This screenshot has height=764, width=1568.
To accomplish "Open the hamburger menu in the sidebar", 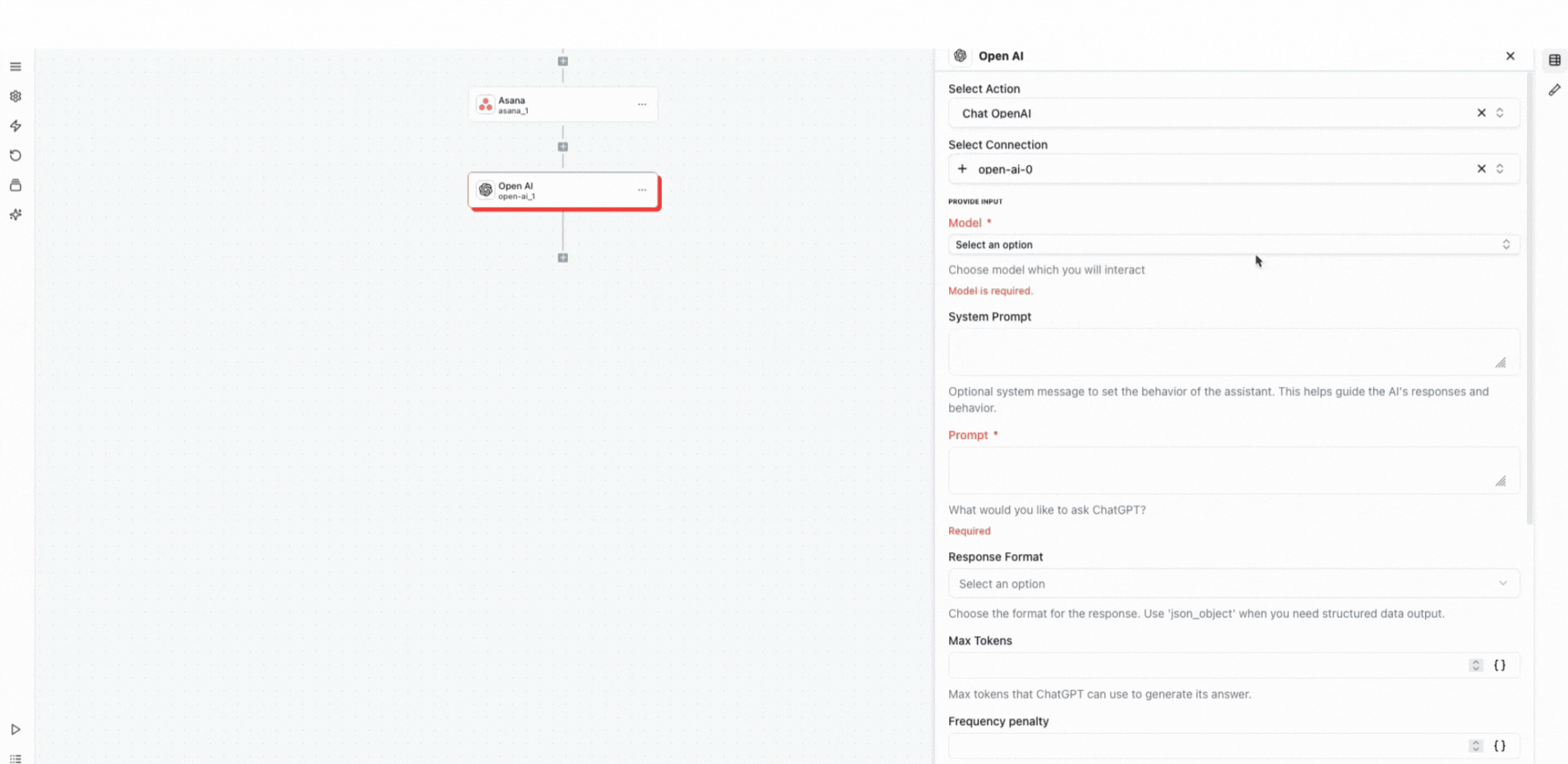I will 16,66.
